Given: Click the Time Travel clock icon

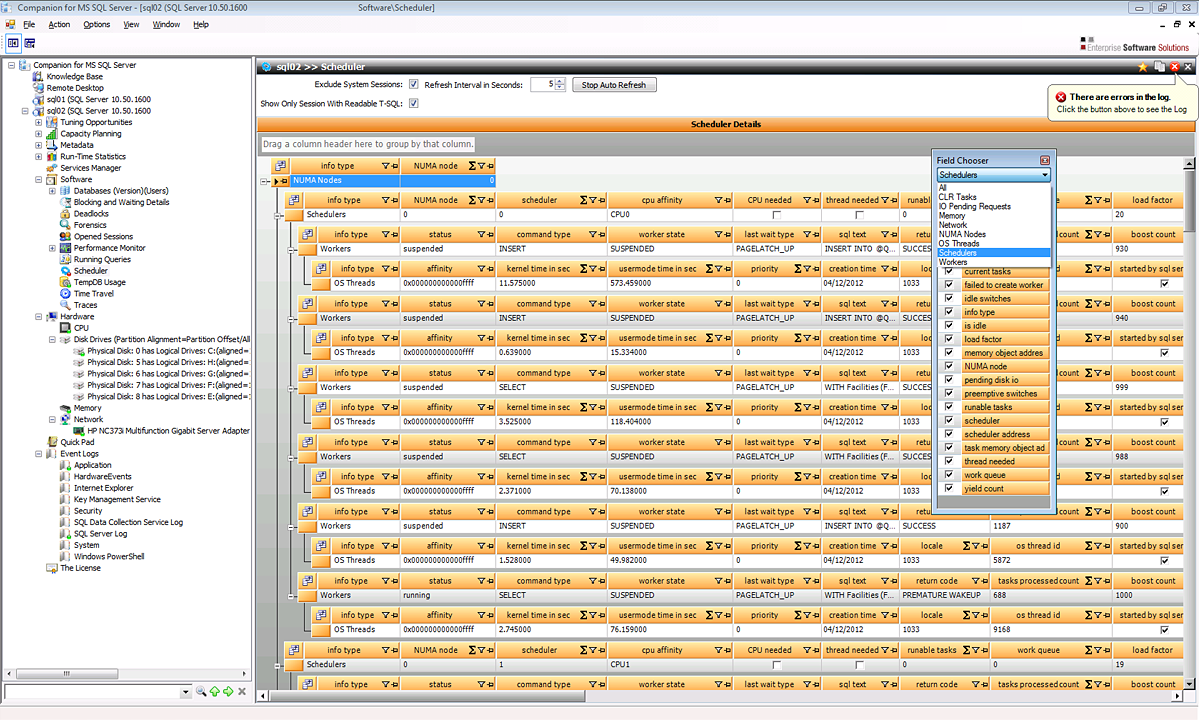Looking at the screenshot, I should [x=65, y=294].
